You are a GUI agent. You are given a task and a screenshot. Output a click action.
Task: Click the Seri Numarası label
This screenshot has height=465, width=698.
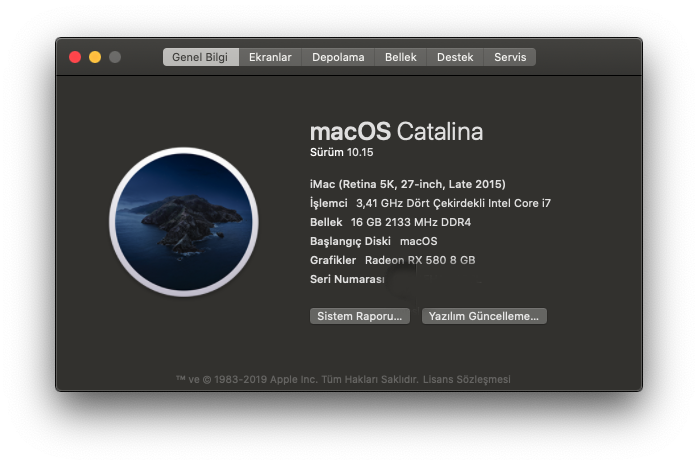[x=347, y=279]
